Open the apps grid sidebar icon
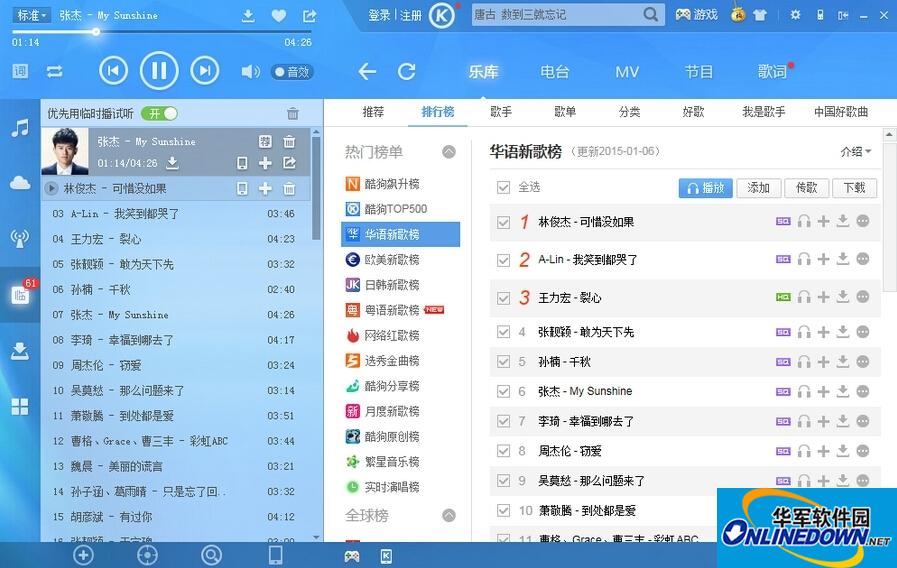This screenshot has width=897, height=568. click(x=20, y=407)
